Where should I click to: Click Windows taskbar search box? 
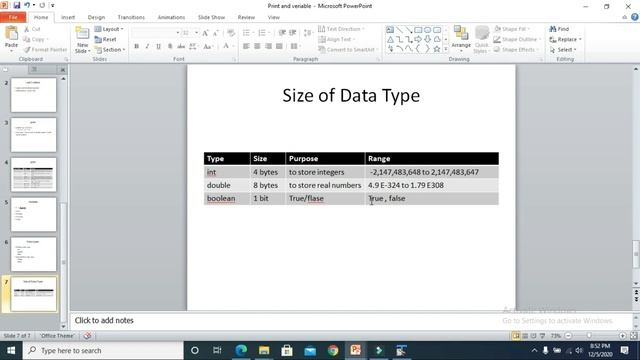tap(103, 350)
